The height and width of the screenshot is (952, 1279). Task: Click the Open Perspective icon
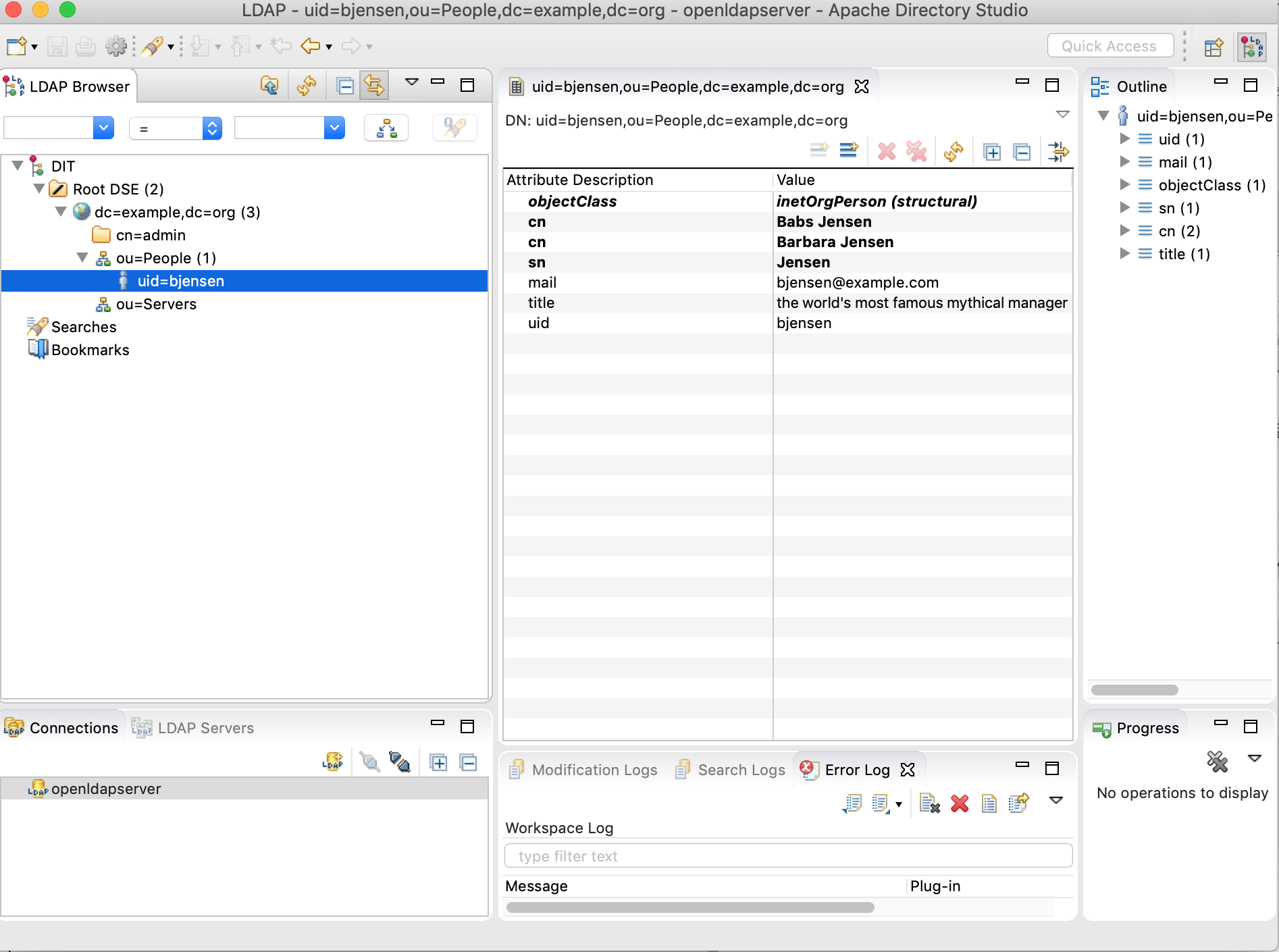1214,47
